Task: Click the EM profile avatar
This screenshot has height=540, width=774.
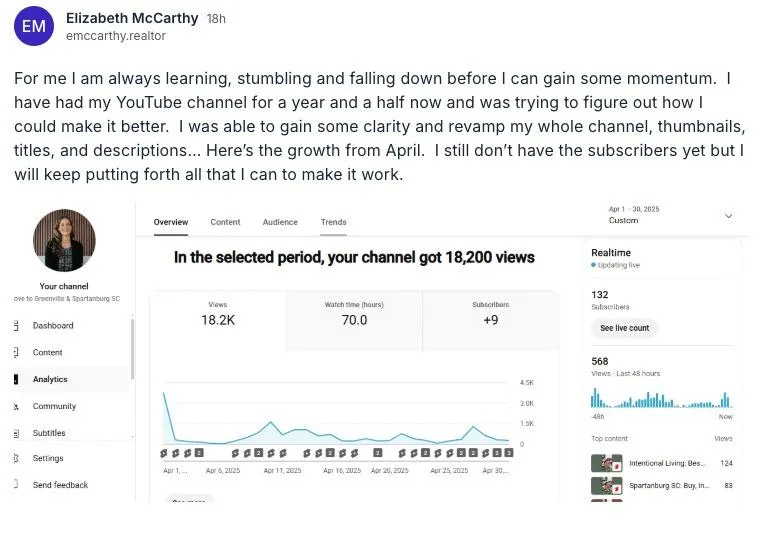Action: coord(34,26)
